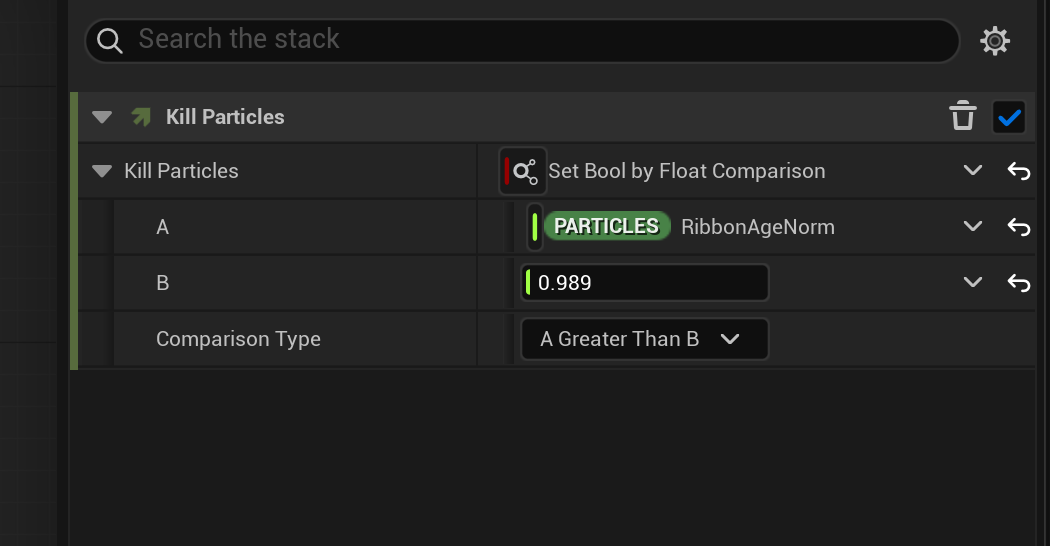The image size is (1050, 546).
Task: Click the magnifier icon in the search bar
Action: coord(110,40)
